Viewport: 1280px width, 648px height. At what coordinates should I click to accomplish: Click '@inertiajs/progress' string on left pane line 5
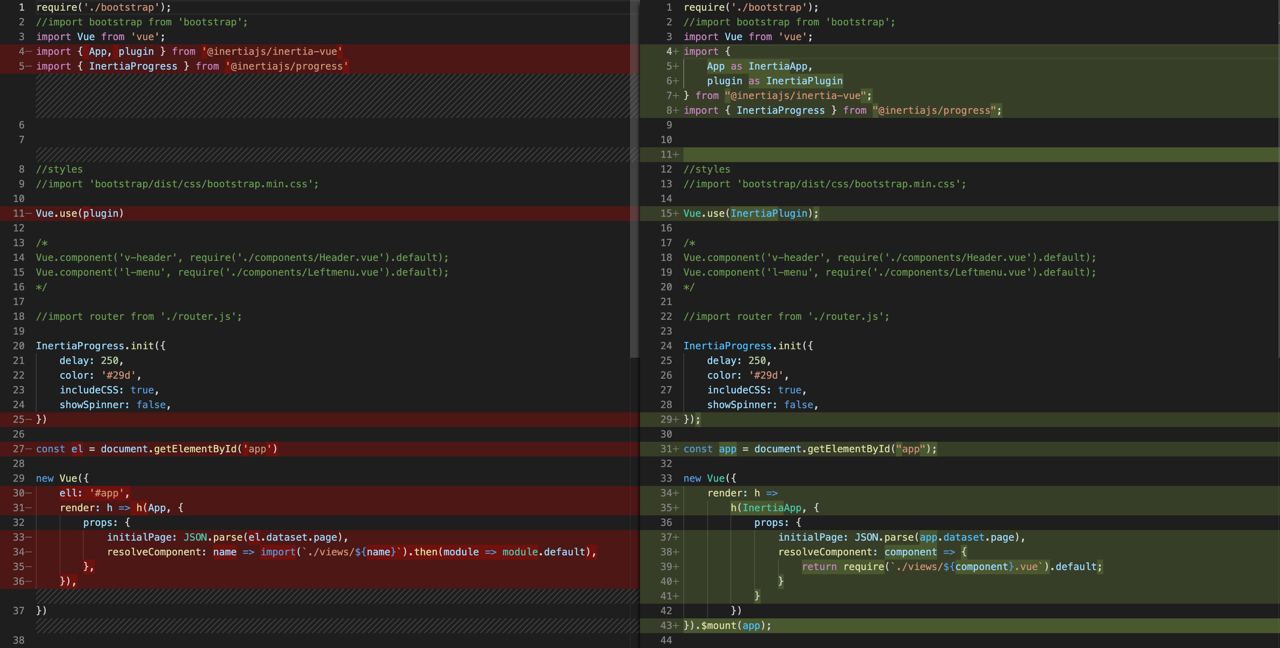click(287, 66)
